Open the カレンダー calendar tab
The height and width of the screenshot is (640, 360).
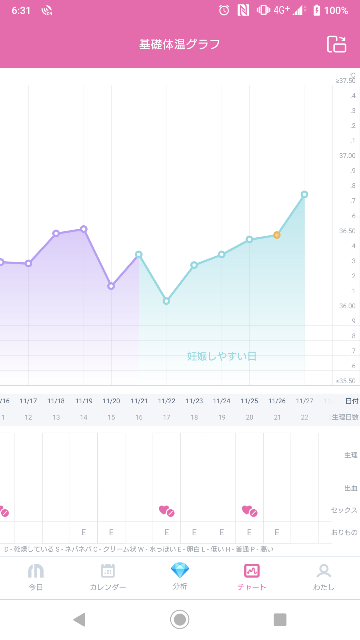click(x=108, y=577)
